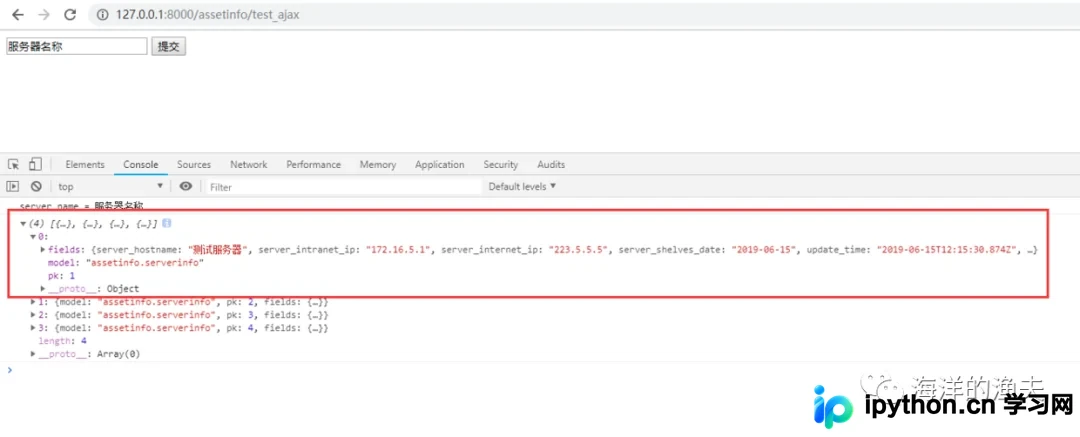Click the 服务器名称 text input
Viewport: 1080px width, 437px height.
point(76,46)
